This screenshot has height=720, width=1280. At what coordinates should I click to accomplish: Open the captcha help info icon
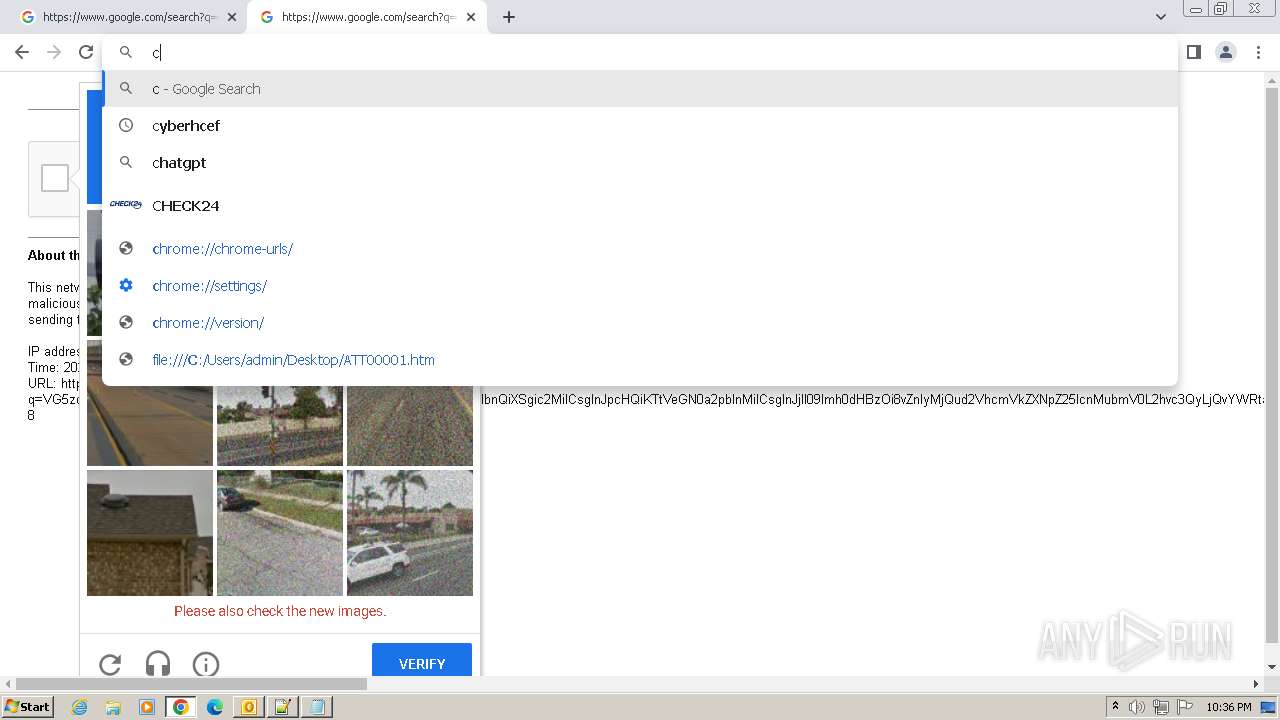[206, 664]
